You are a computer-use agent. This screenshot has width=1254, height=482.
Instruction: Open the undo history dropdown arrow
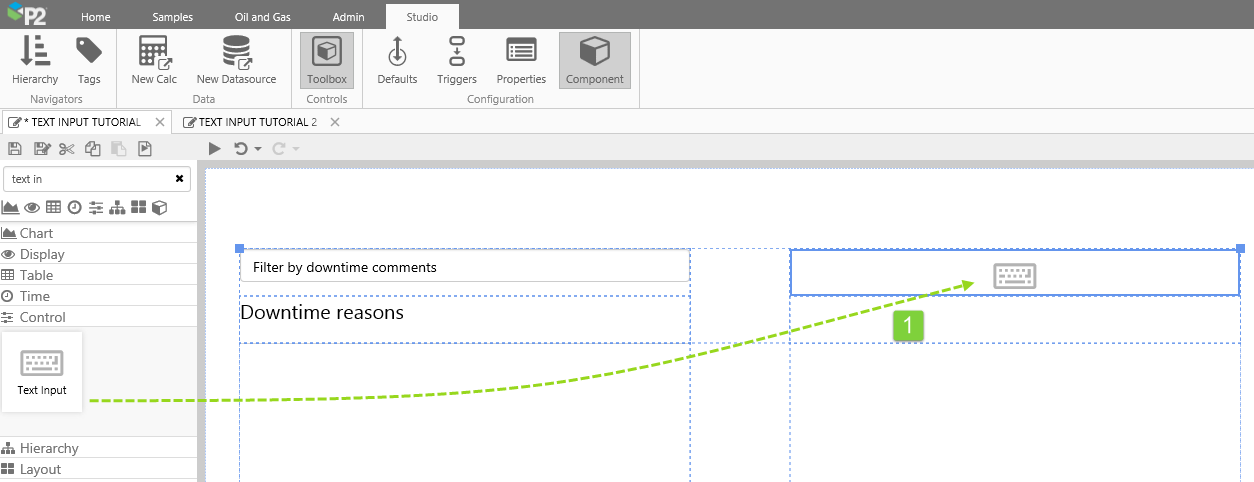[x=258, y=149]
